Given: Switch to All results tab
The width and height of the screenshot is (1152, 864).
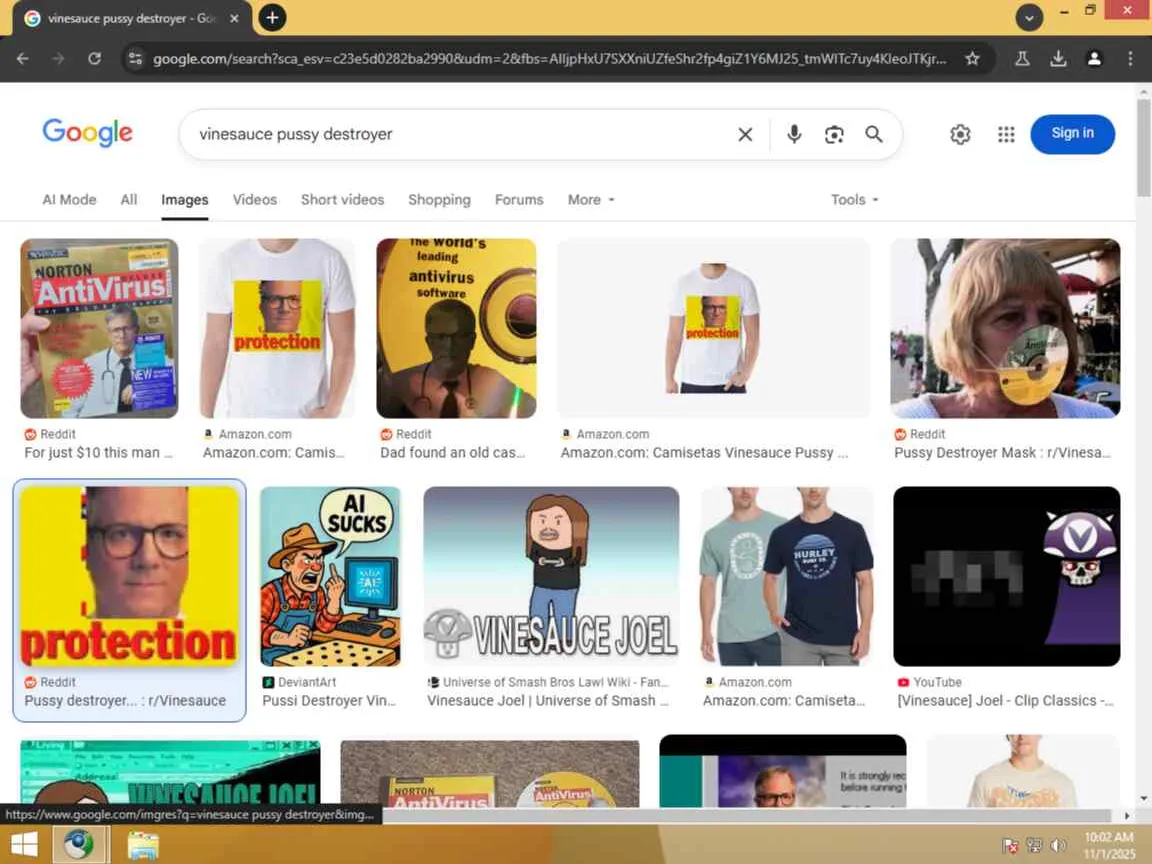Looking at the screenshot, I should point(129,200).
